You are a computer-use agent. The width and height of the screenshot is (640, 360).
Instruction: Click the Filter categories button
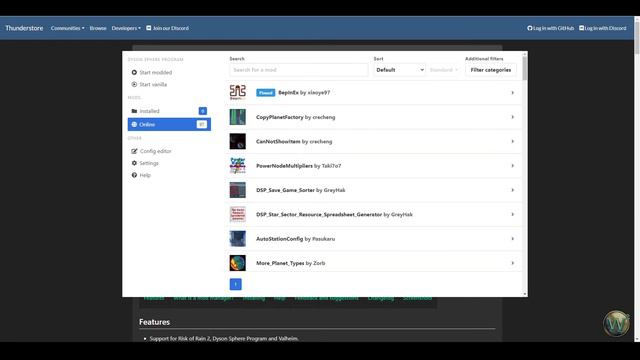491,70
